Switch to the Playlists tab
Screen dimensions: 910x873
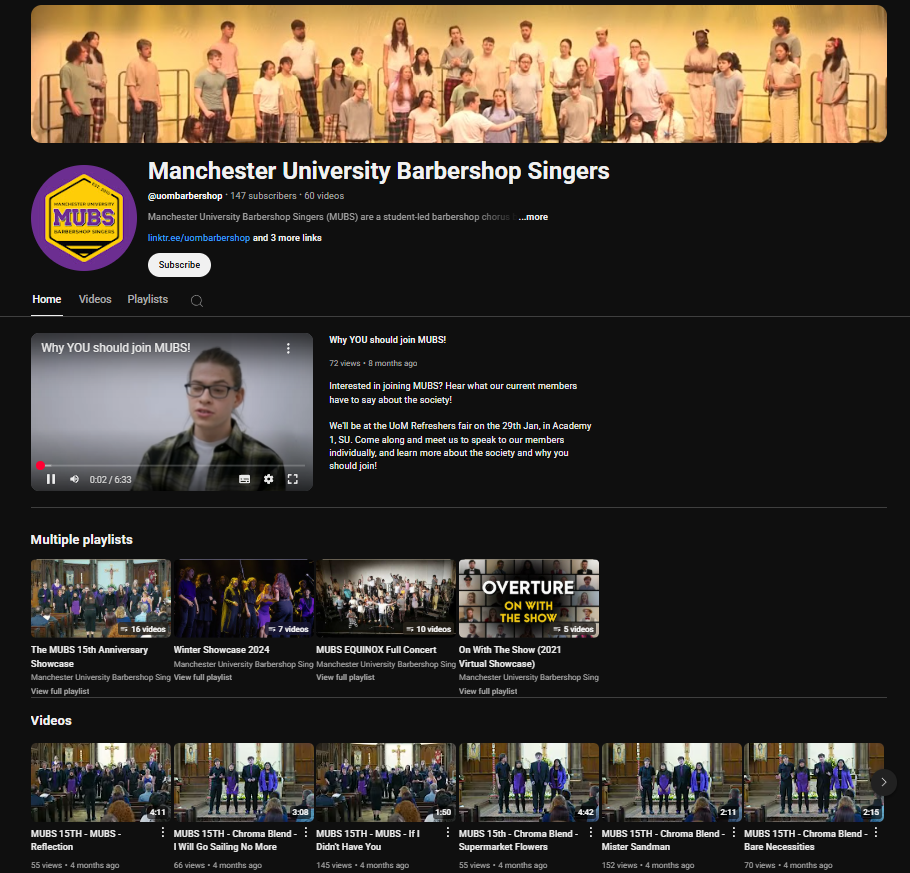coord(147,299)
